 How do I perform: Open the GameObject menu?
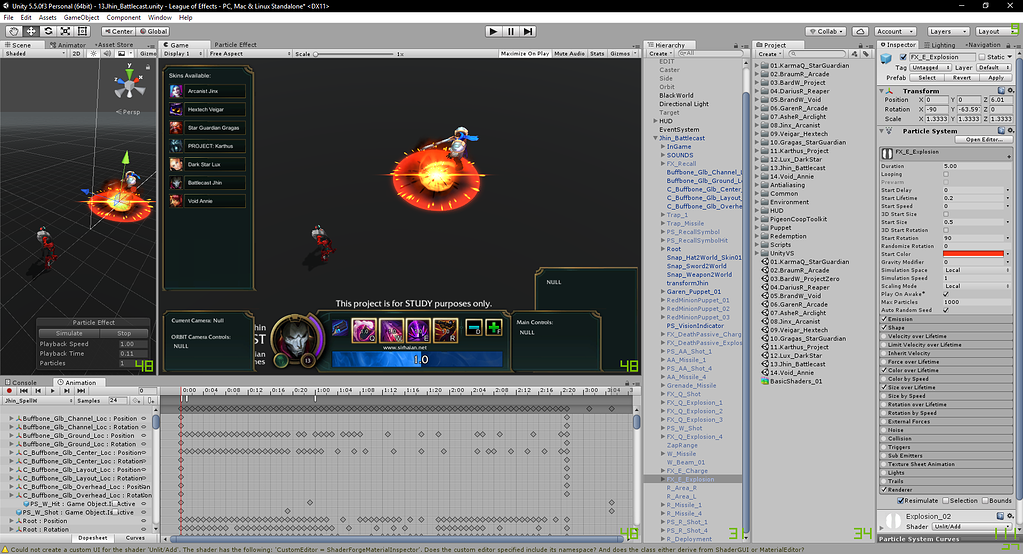point(81,18)
